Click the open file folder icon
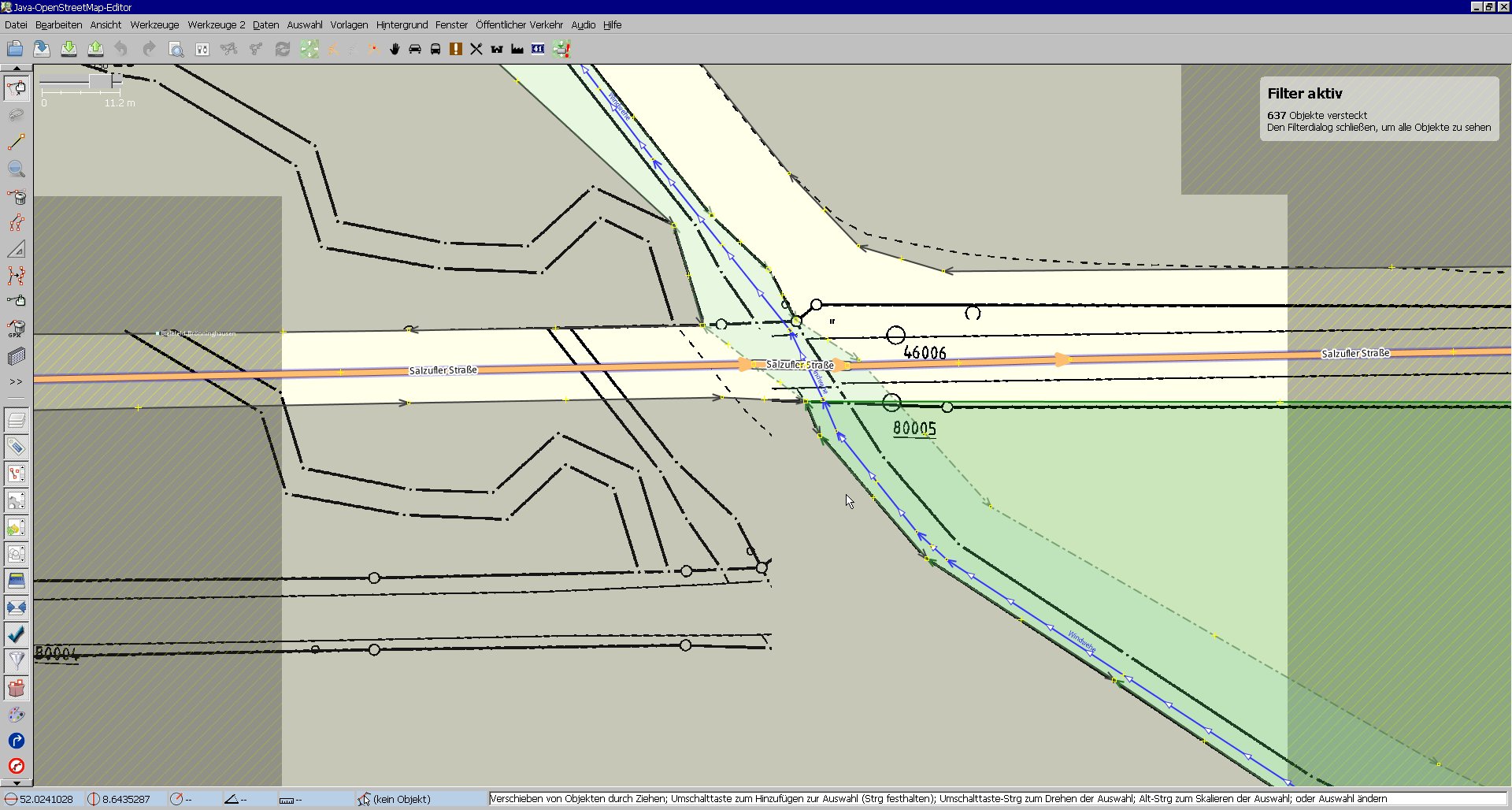1512x810 pixels. pos(15,49)
